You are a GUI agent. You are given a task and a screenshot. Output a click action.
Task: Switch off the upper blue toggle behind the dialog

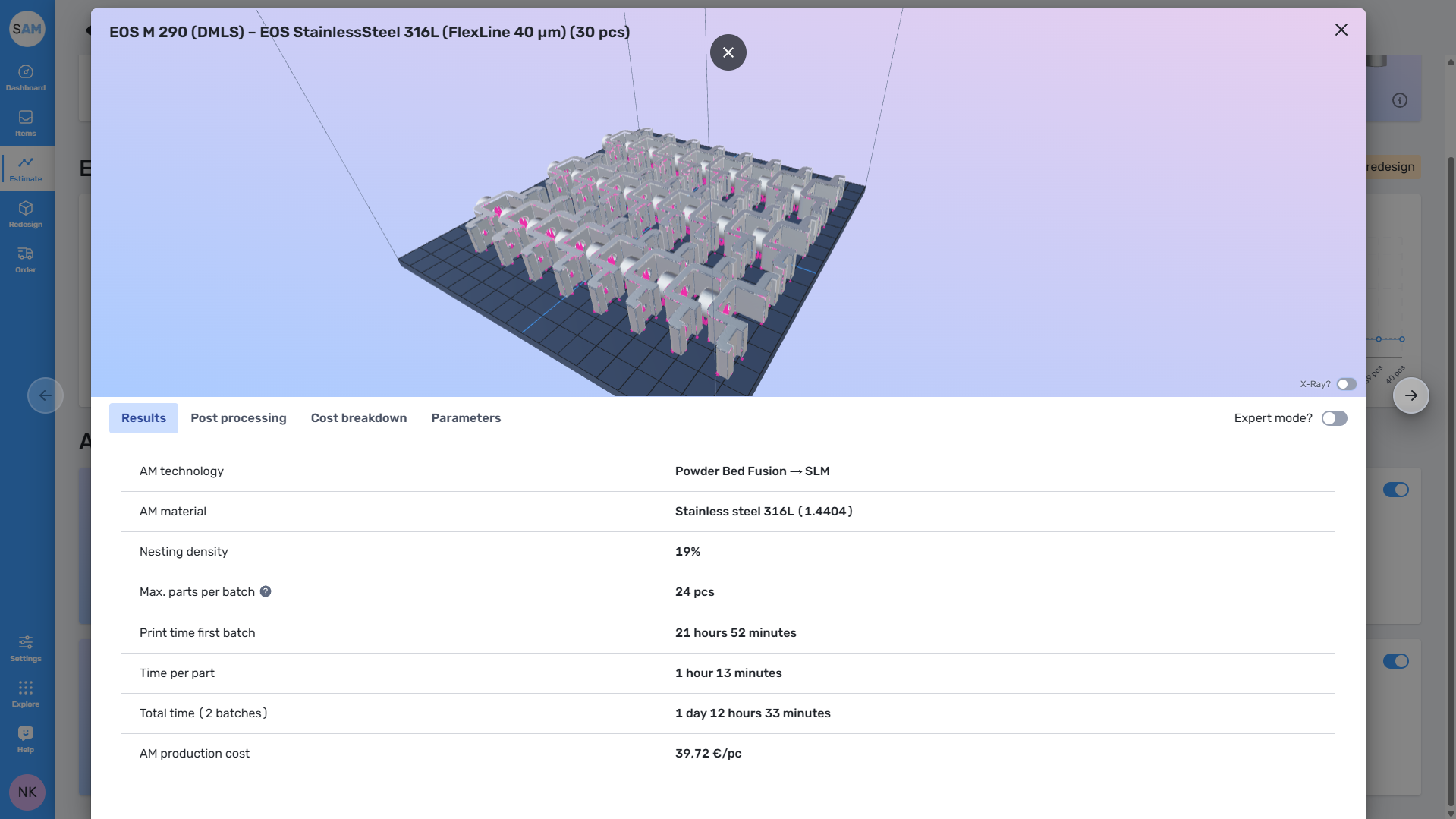(x=1395, y=490)
